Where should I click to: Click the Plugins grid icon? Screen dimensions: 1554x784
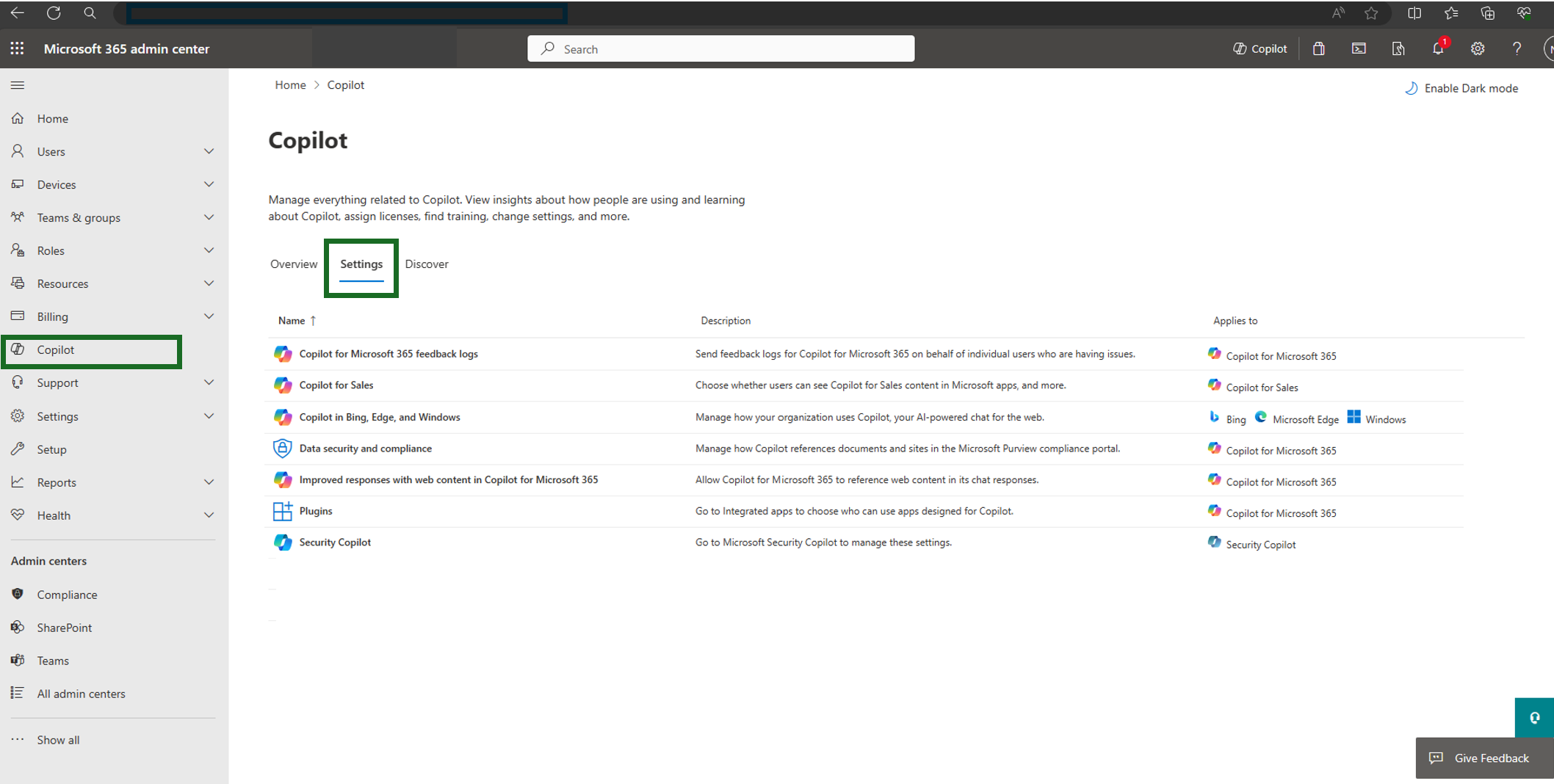(x=282, y=511)
